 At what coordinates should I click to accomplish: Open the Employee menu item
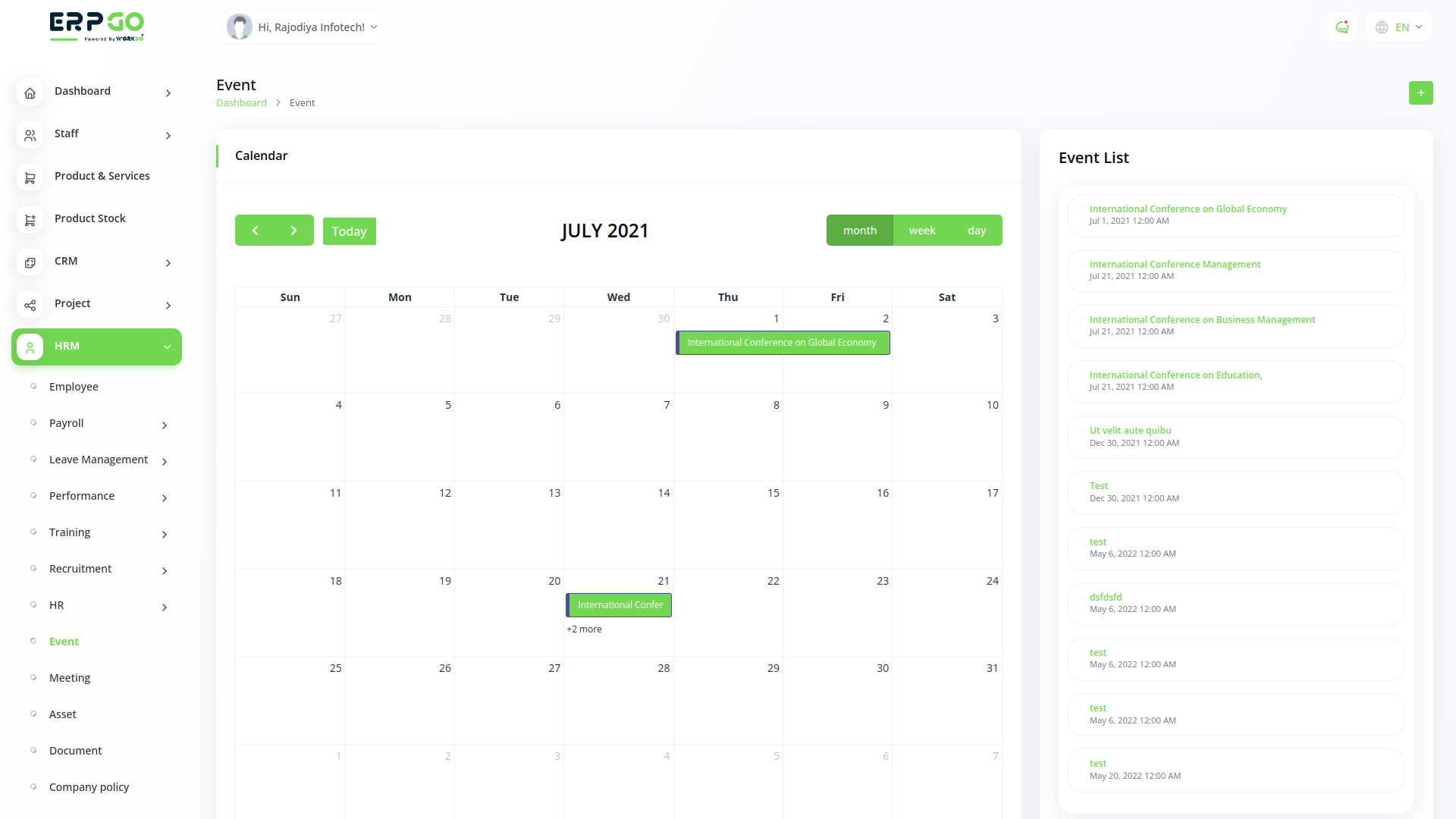(74, 387)
